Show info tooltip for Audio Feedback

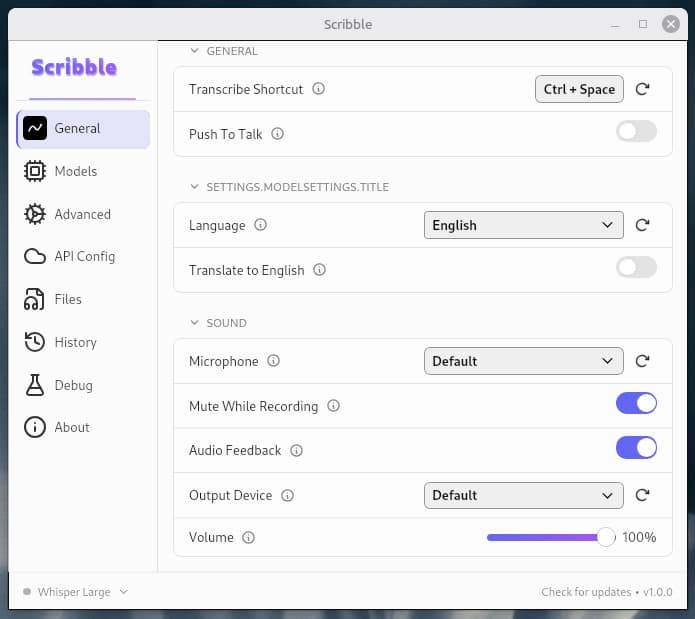297,451
